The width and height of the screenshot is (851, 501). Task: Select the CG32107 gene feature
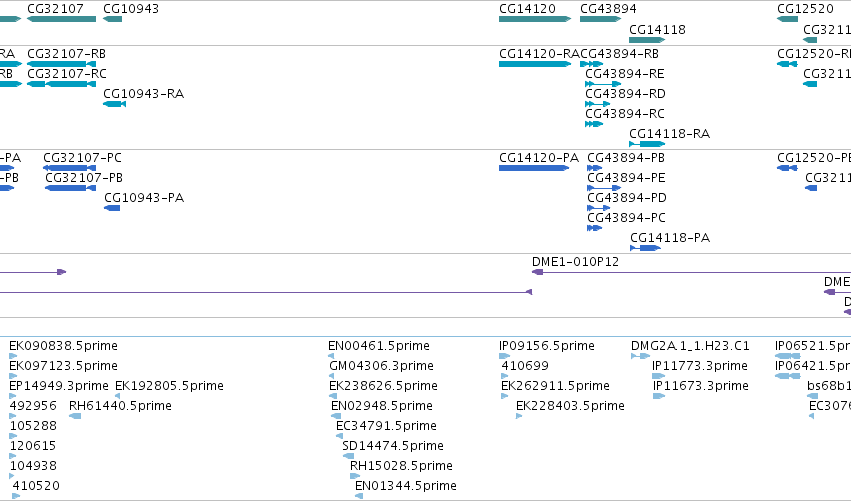click(x=61, y=19)
